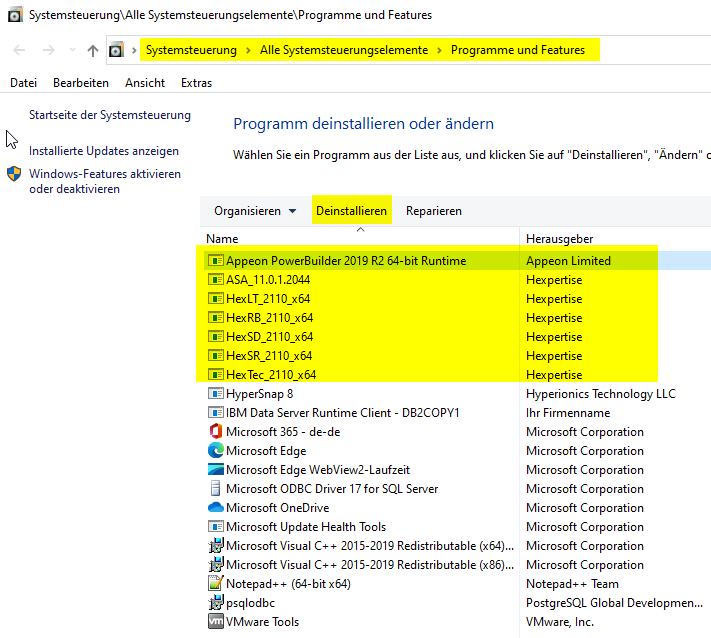Screen dimensions: 711x638
Task: Expand chevron after Alle Systemsteuerungselemente breadcrumb
Action: (x=439, y=50)
